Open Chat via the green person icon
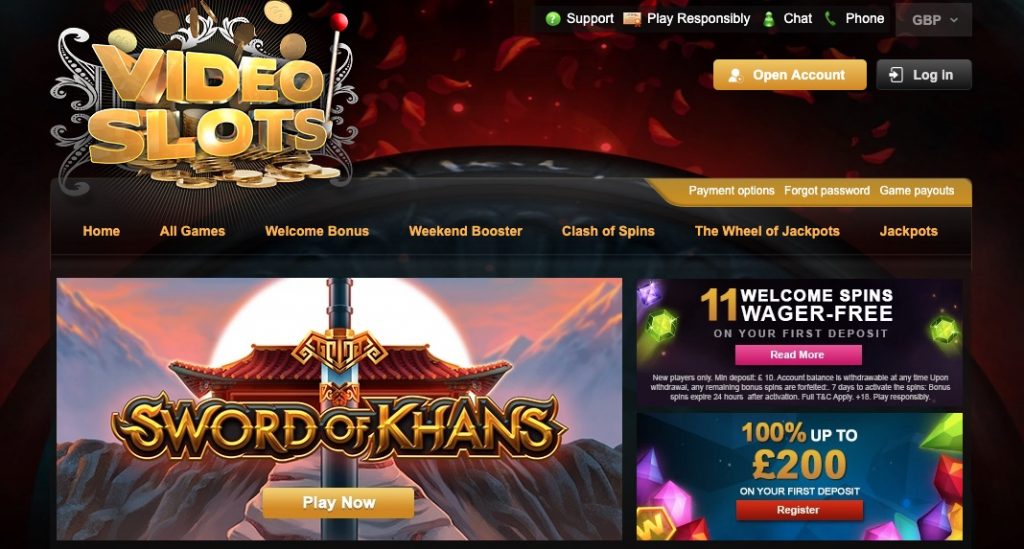1024x549 pixels. 769,19
